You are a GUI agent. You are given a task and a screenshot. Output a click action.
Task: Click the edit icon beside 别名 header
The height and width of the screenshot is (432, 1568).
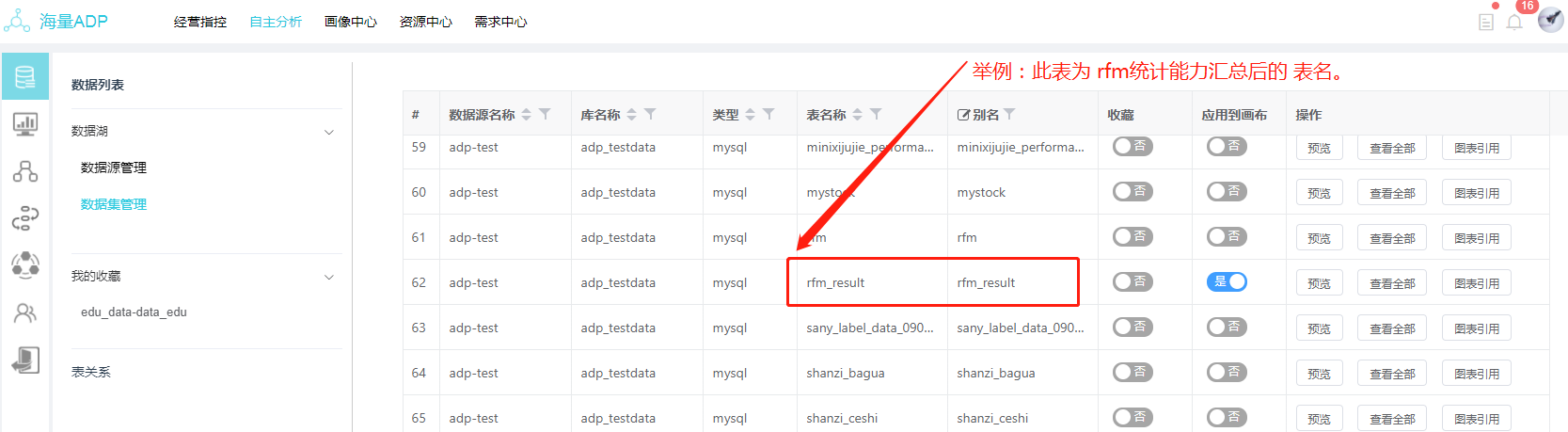click(x=963, y=115)
